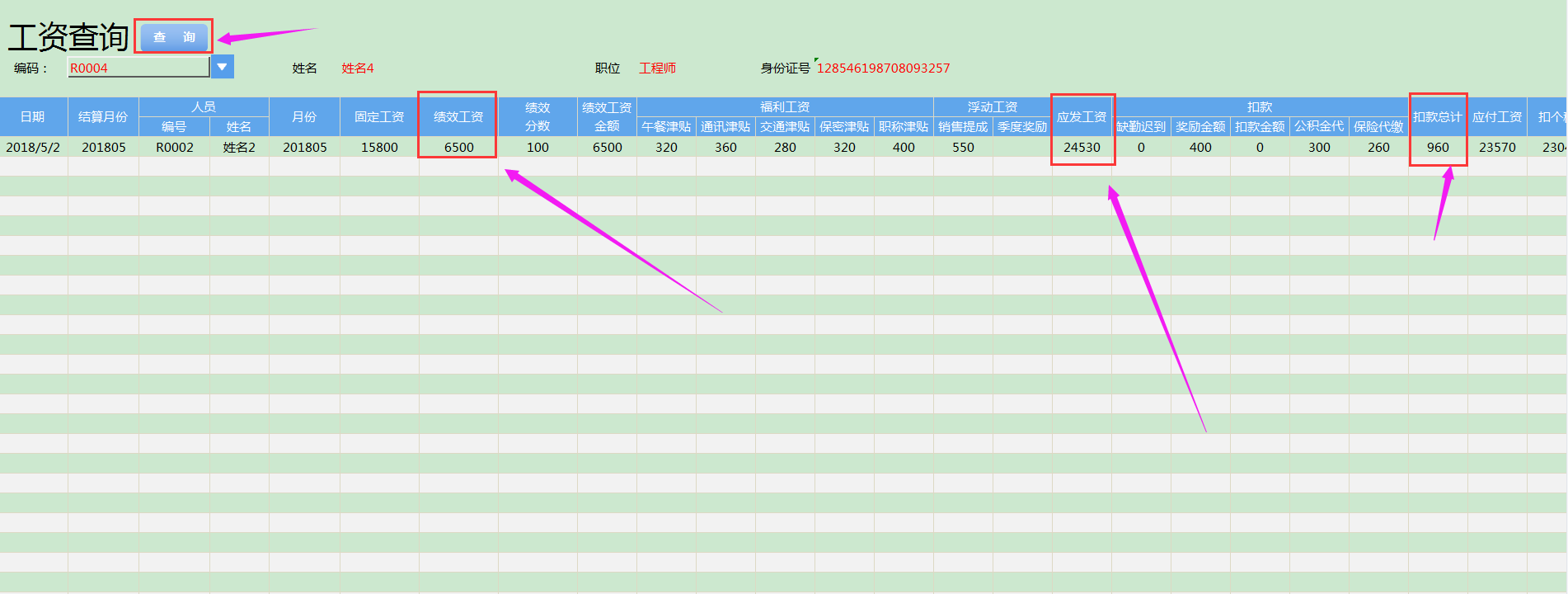Screen dimensions: 1568x594
Task: Click the 人员 group header
Action: pos(204,107)
